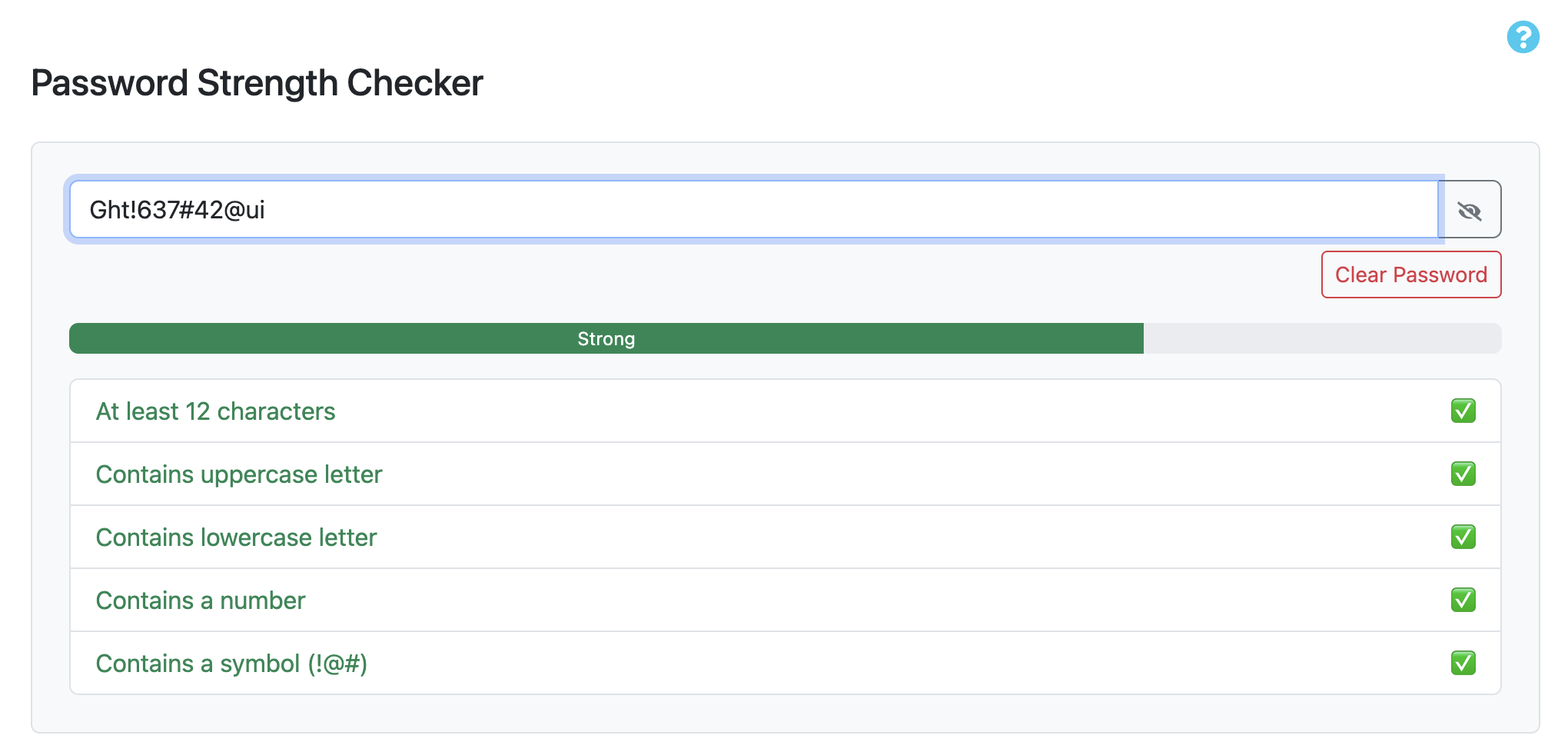The height and width of the screenshot is (752, 1568).
Task: Select the At least 12 characters requirement
Action: coord(215,411)
